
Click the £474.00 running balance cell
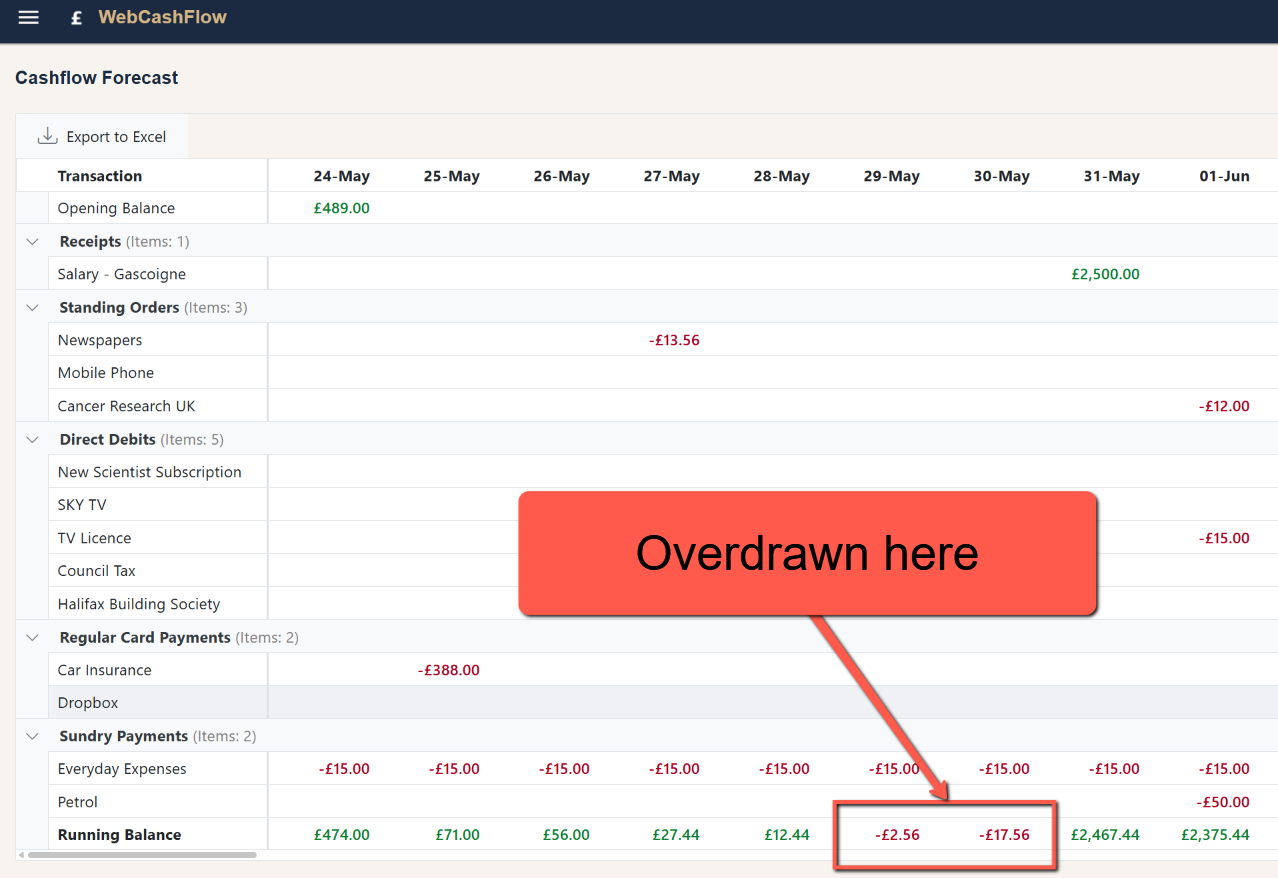342,835
